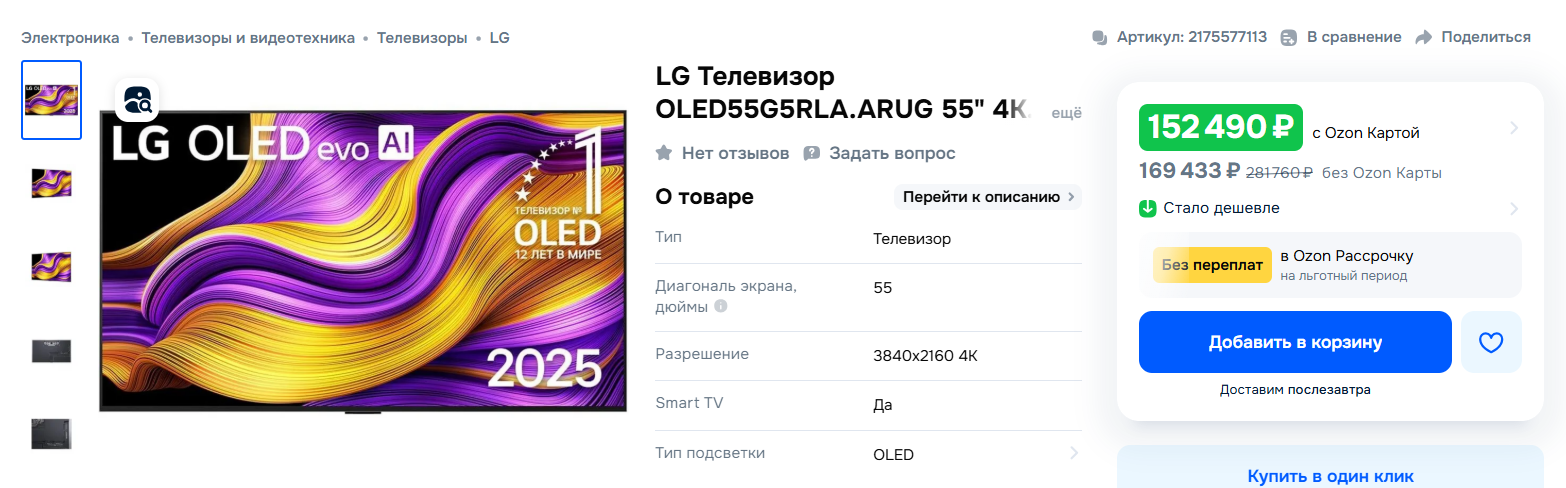Click the copy icon next to Артикул
This screenshot has width=1566, height=488.
(x=1100, y=38)
